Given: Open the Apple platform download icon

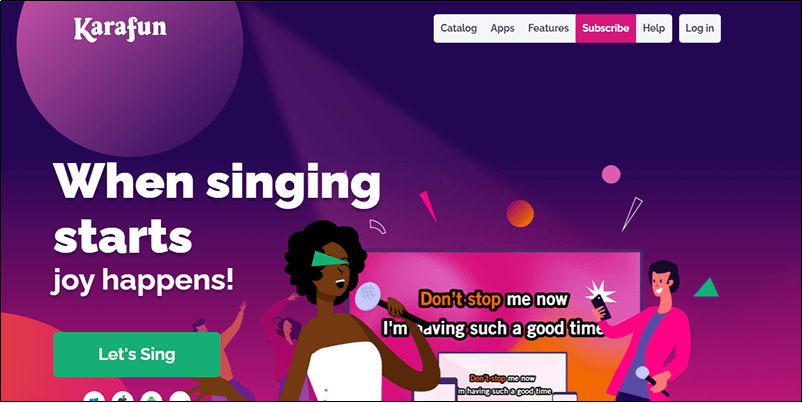Looking at the screenshot, I should (x=123, y=396).
